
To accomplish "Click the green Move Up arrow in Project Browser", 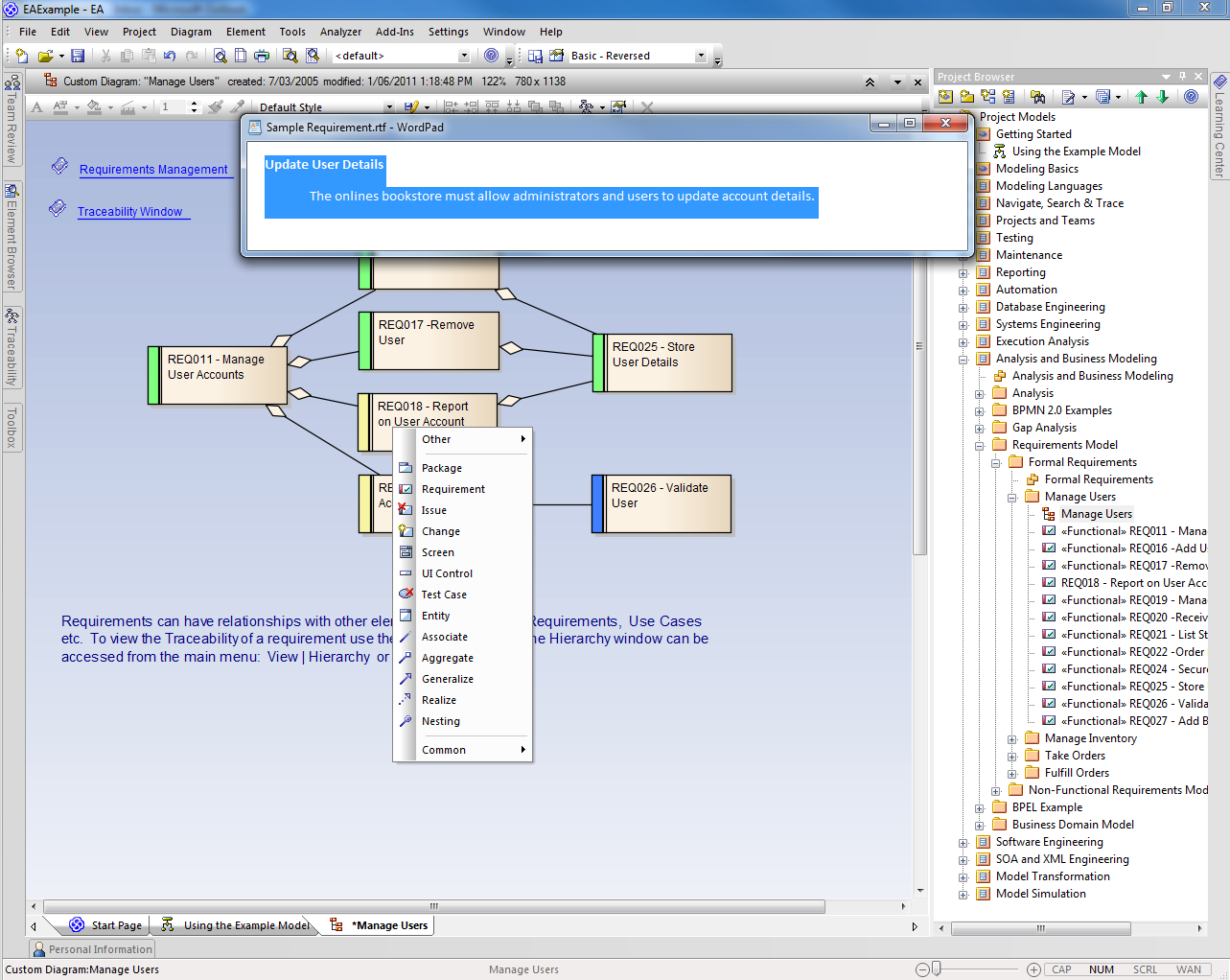I will (x=1141, y=97).
